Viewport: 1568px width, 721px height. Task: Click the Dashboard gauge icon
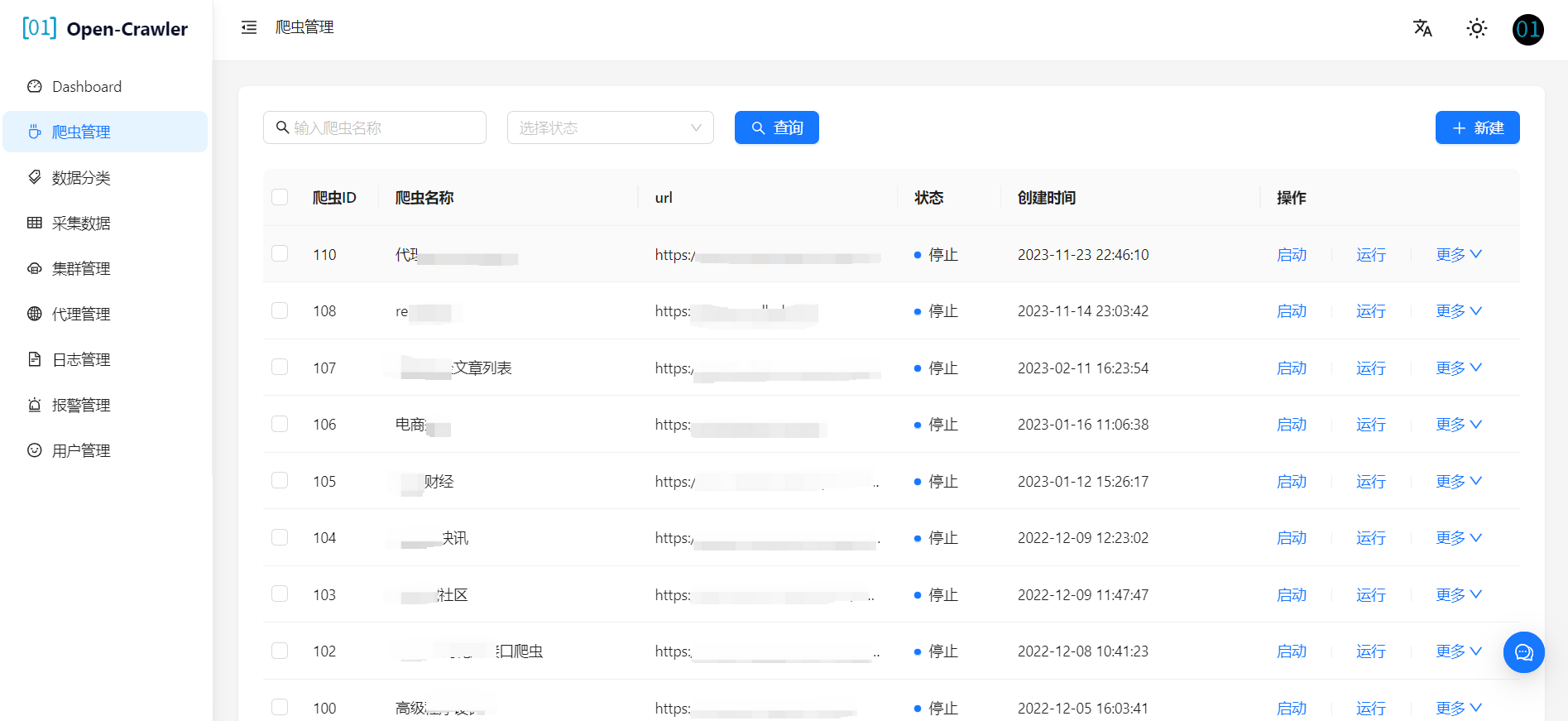[x=35, y=86]
